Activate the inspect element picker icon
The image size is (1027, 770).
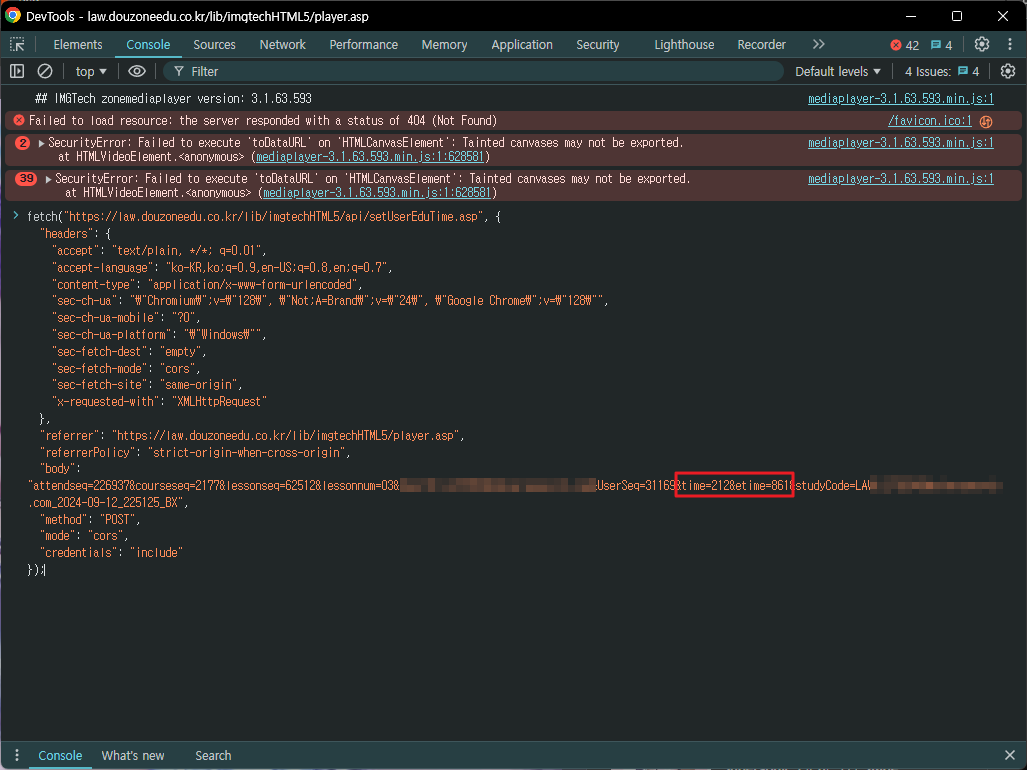pyautogui.click(x=17, y=45)
